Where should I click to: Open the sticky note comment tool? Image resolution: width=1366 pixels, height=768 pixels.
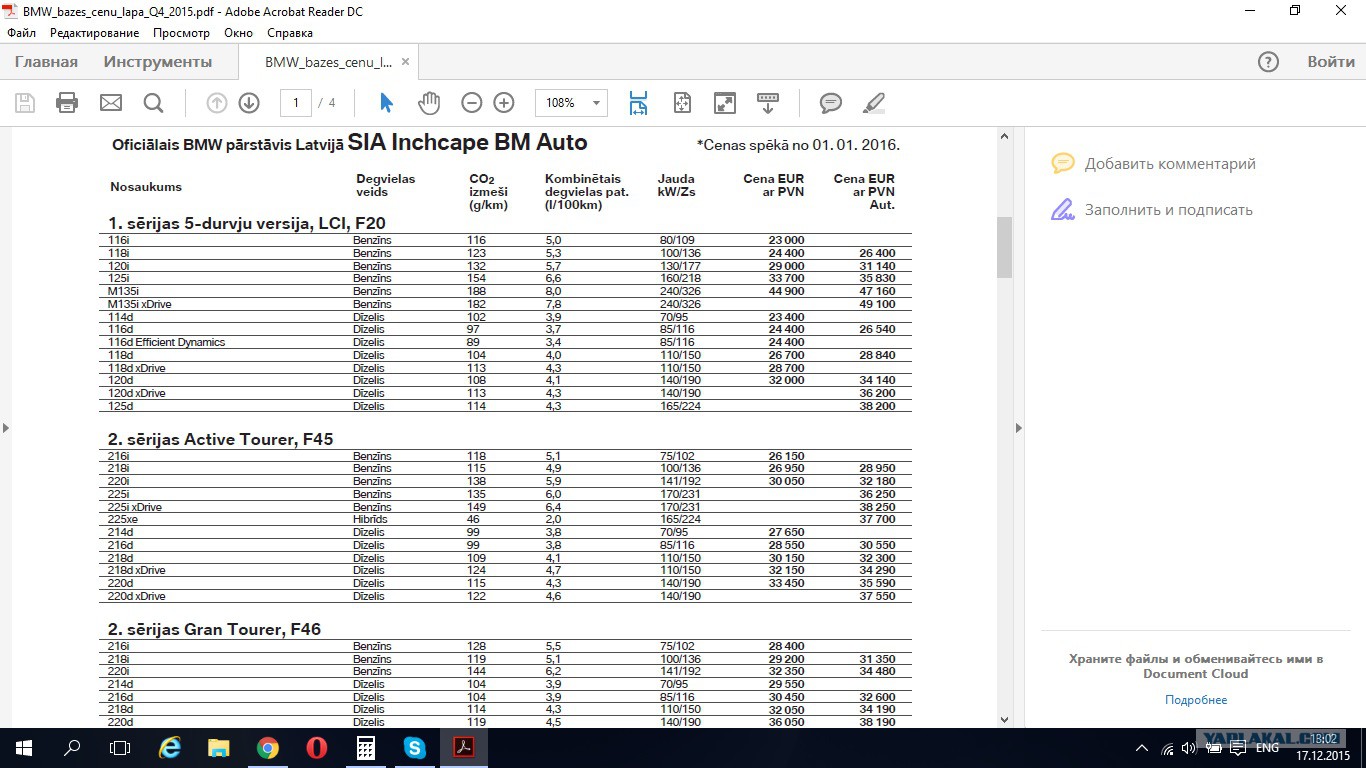pos(830,103)
